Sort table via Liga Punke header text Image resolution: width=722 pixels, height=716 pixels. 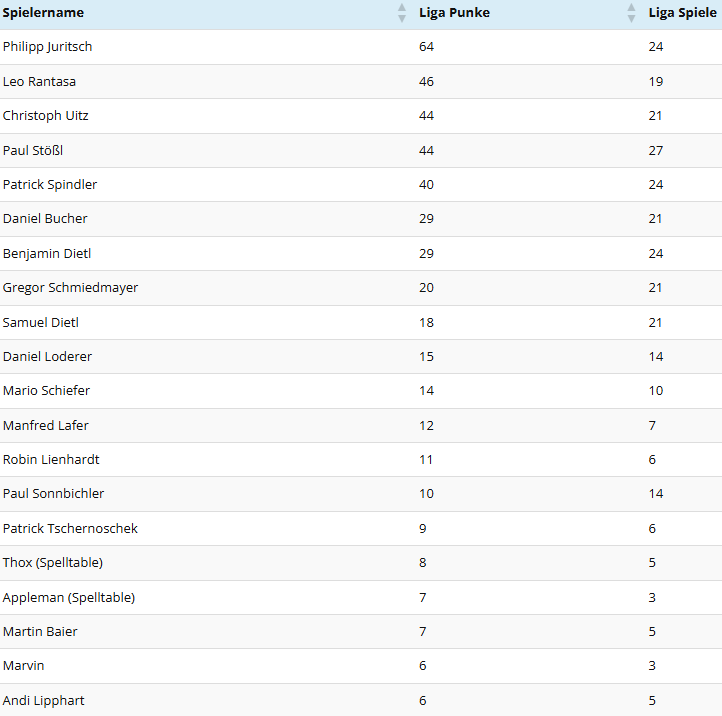(454, 13)
